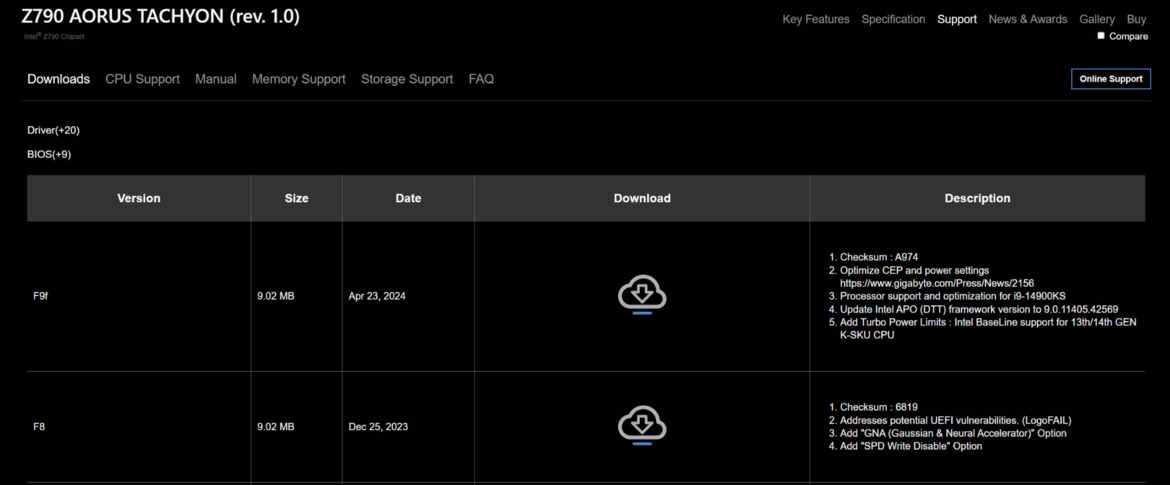Viewport: 1170px width, 485px height.
Task: Click the Apr 23, 2024 date
Action: pos(377,296)
